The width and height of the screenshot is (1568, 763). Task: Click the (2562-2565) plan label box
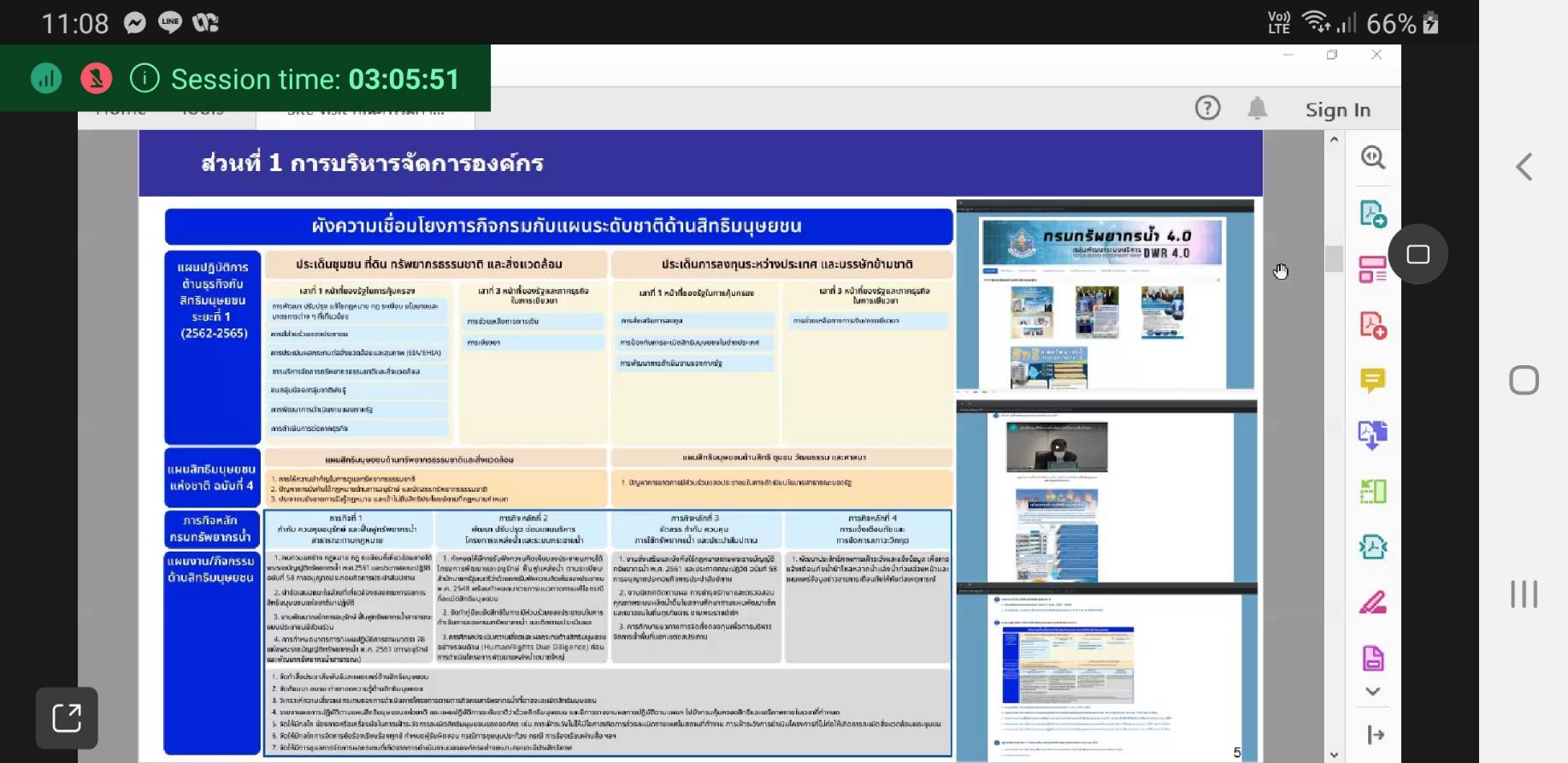pos(212,347)
